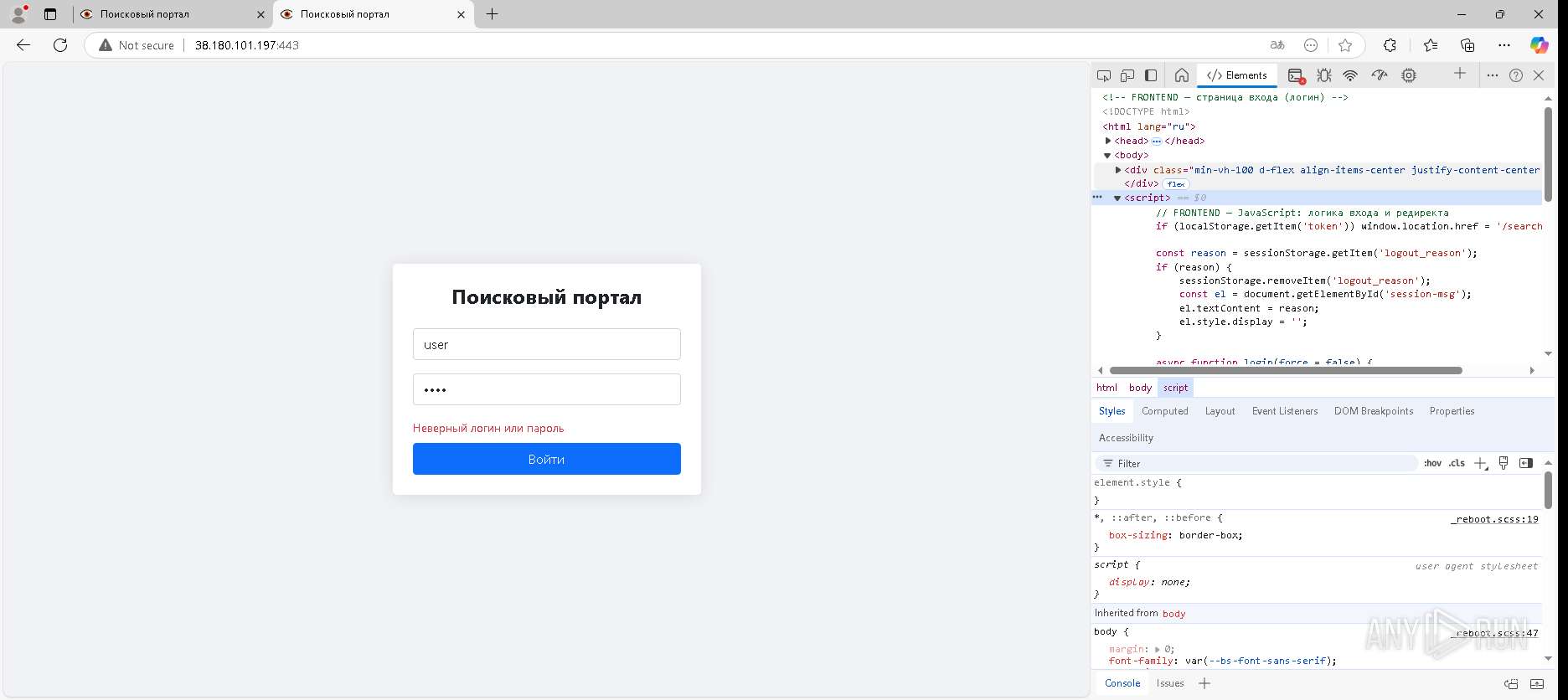Open the DevTools Welcome home icon
Screen dimensions: 1568x700
pos(1182,75)
